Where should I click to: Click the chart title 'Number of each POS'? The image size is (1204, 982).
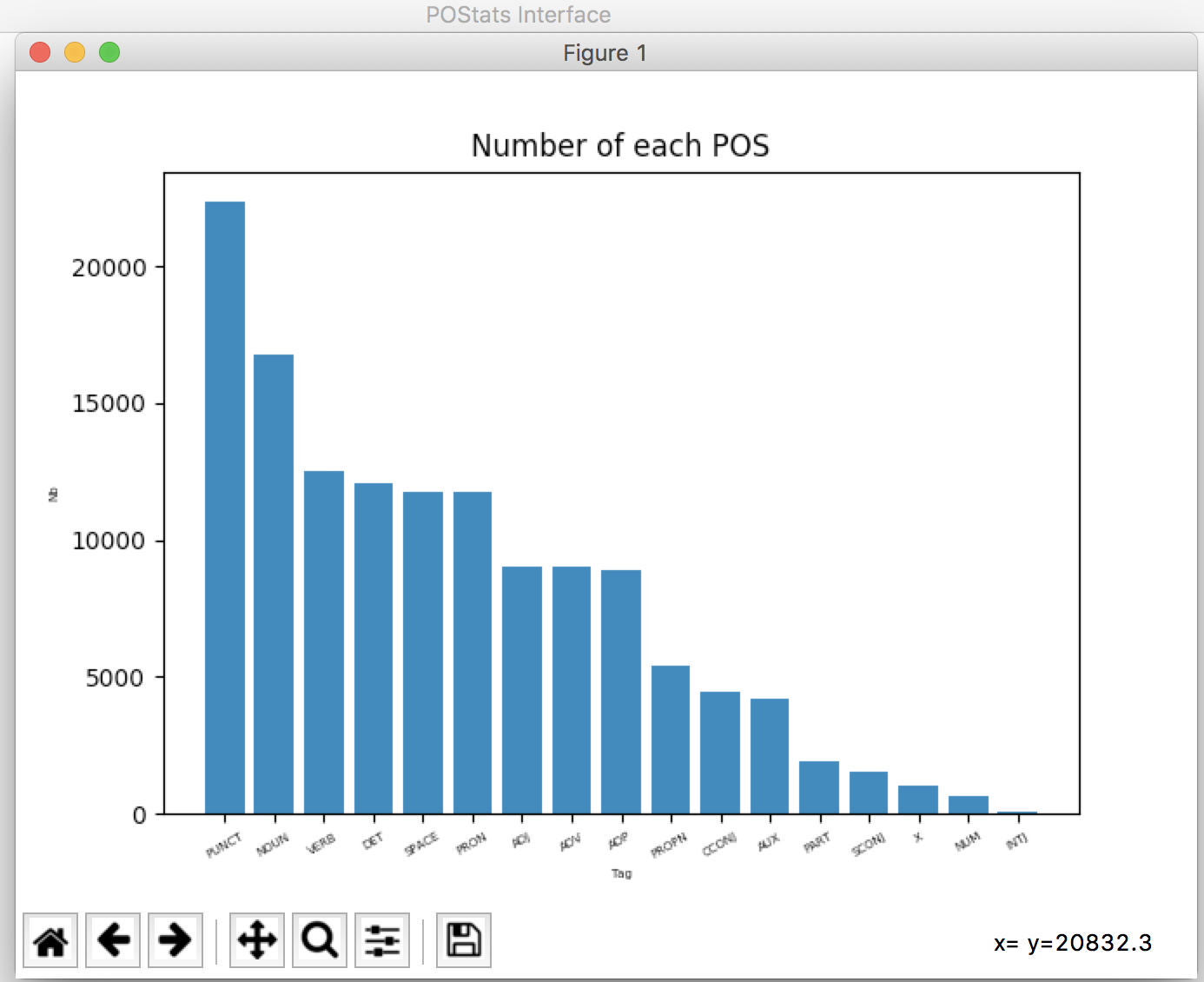(x=620, y=145)
